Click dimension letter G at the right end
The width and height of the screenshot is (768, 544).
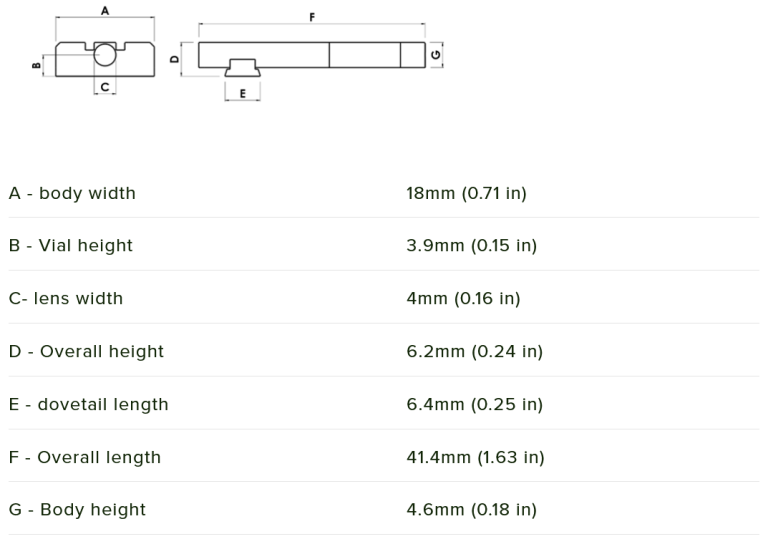click(x=437, y=54)
